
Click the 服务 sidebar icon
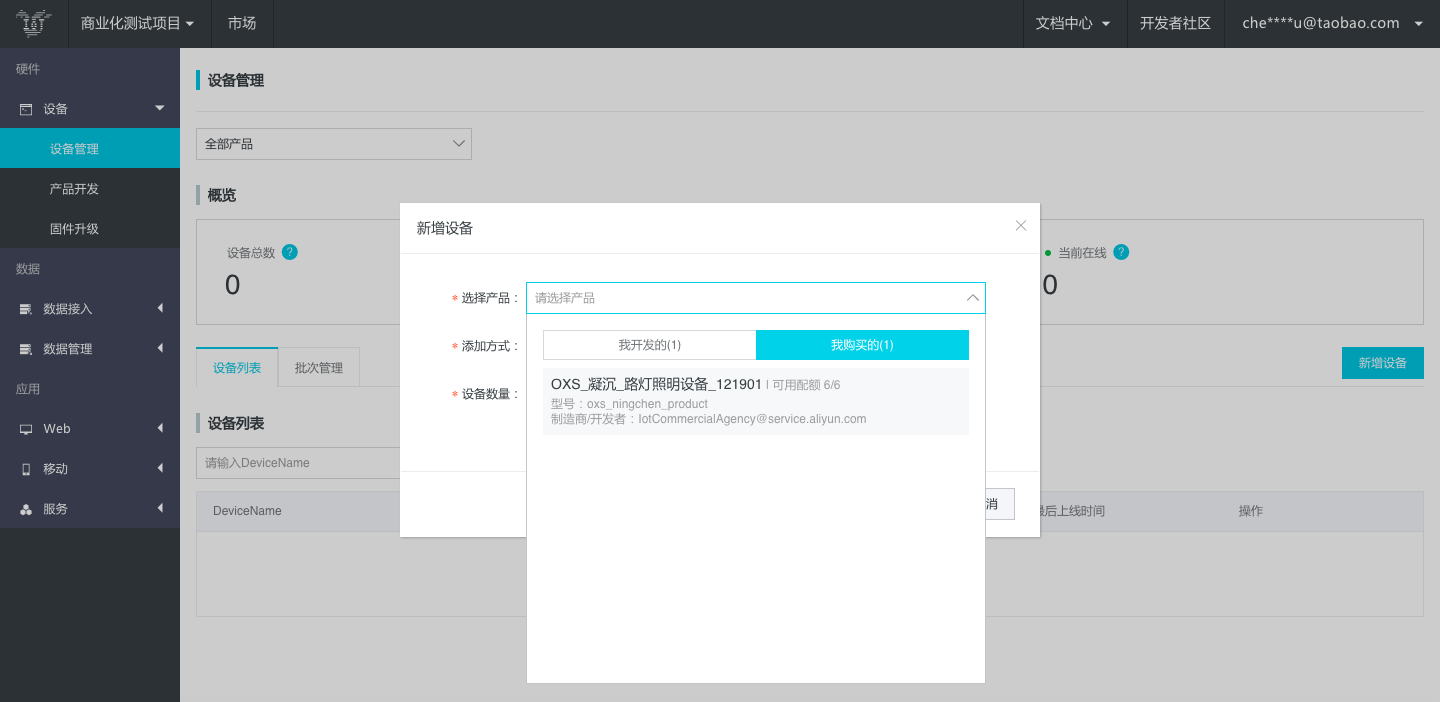click(26, 509)
